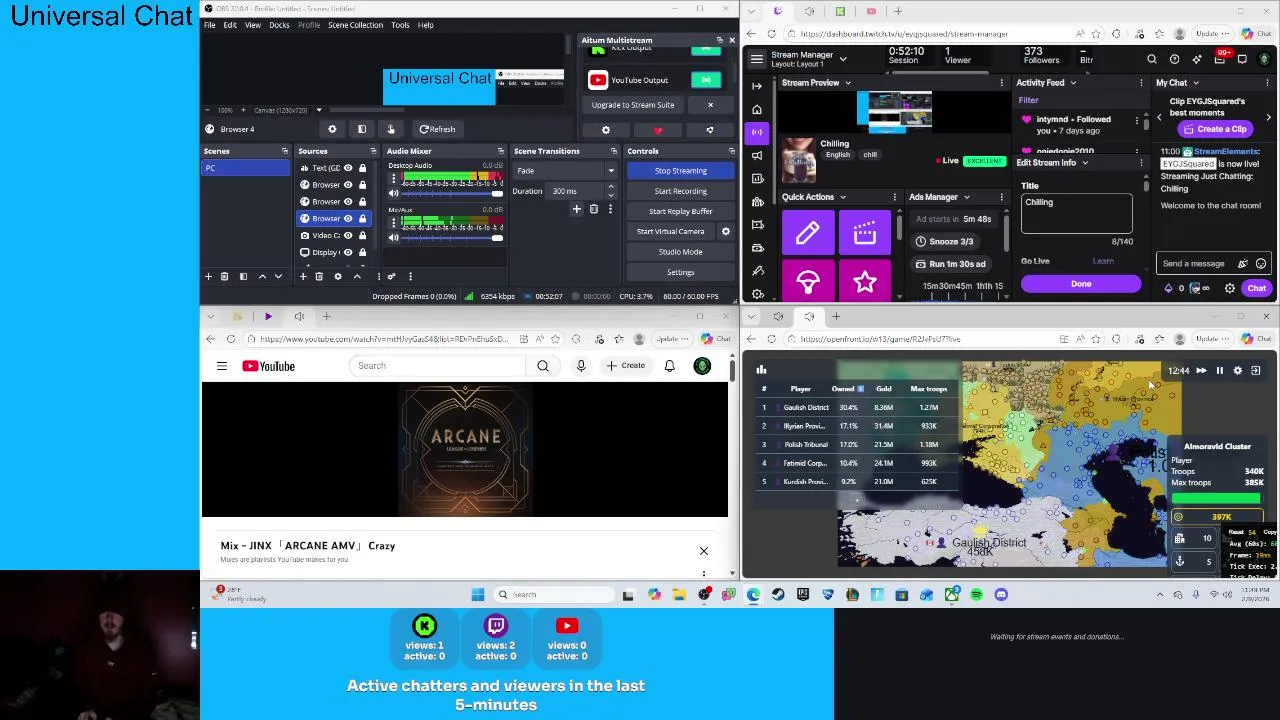Screen dimensions: 1280x720
Task: Open Twitch notifications inbox with 99+ badge
Action: (1220, 59)
